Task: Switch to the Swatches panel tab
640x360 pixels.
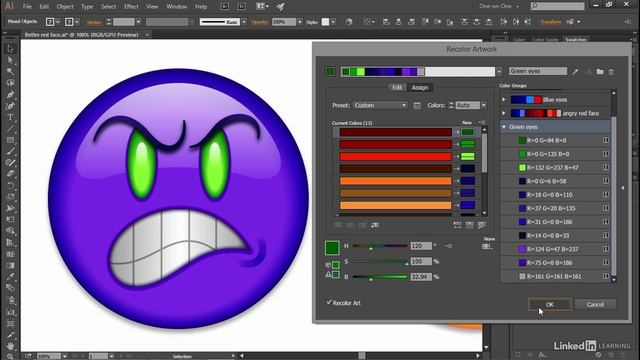Action: point(576,40)
